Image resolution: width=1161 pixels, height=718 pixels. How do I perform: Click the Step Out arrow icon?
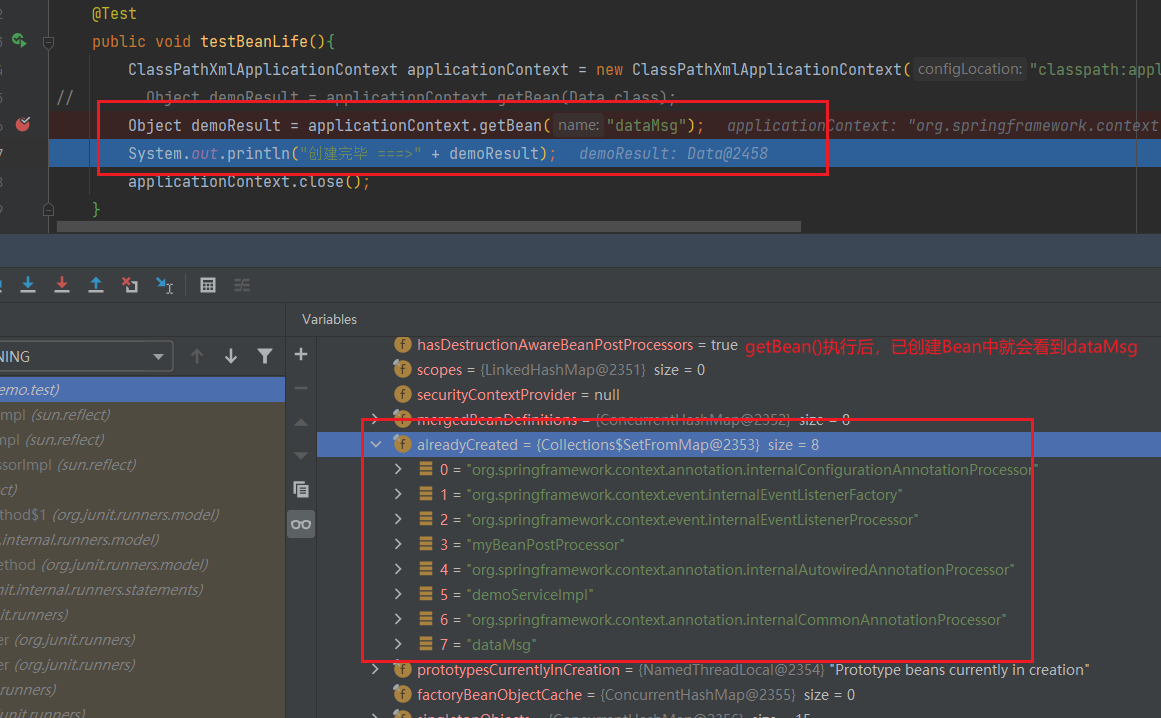click(96, 285)
